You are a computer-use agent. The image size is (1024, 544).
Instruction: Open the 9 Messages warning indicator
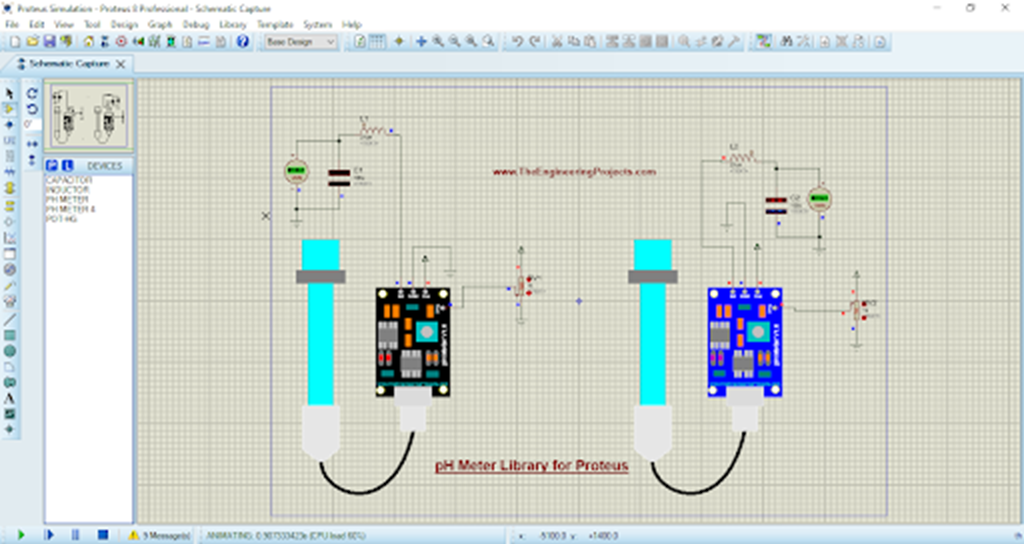[159, 536]
